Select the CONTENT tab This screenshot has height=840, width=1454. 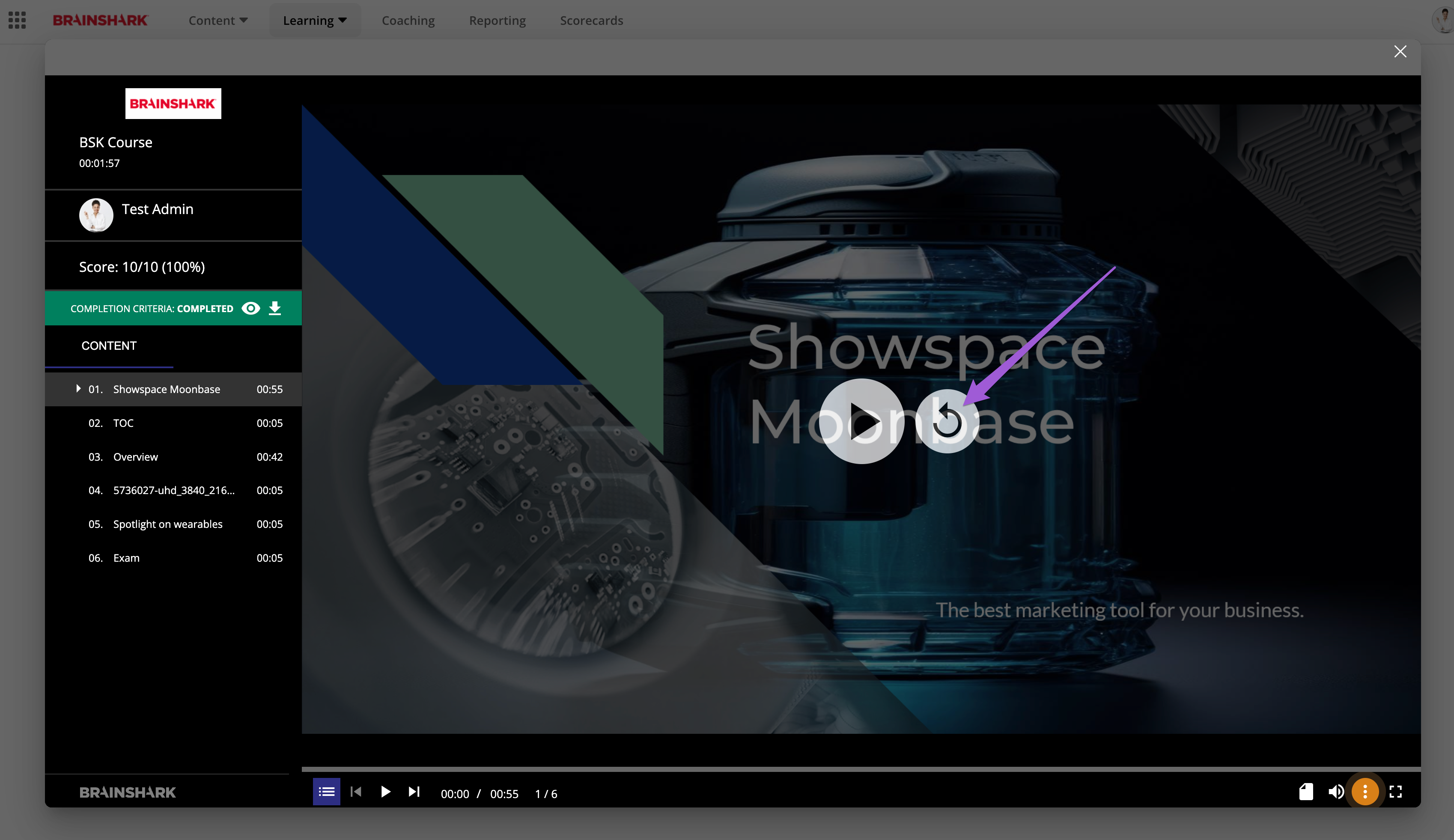(109, 346)
